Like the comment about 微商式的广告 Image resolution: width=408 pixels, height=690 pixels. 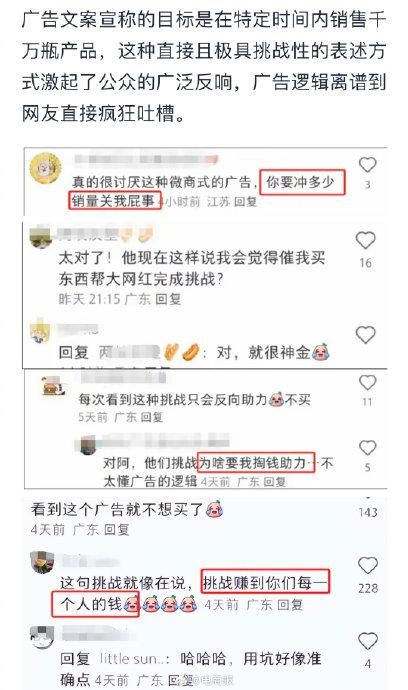(367, 165)
